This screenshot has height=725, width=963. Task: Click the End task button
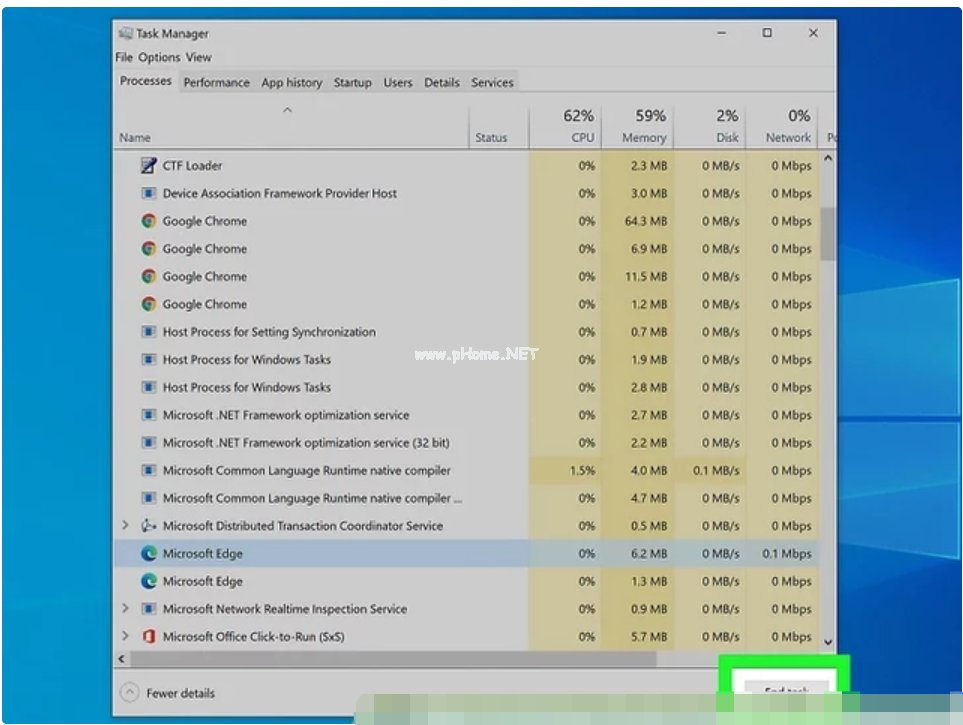coord(785,690)
